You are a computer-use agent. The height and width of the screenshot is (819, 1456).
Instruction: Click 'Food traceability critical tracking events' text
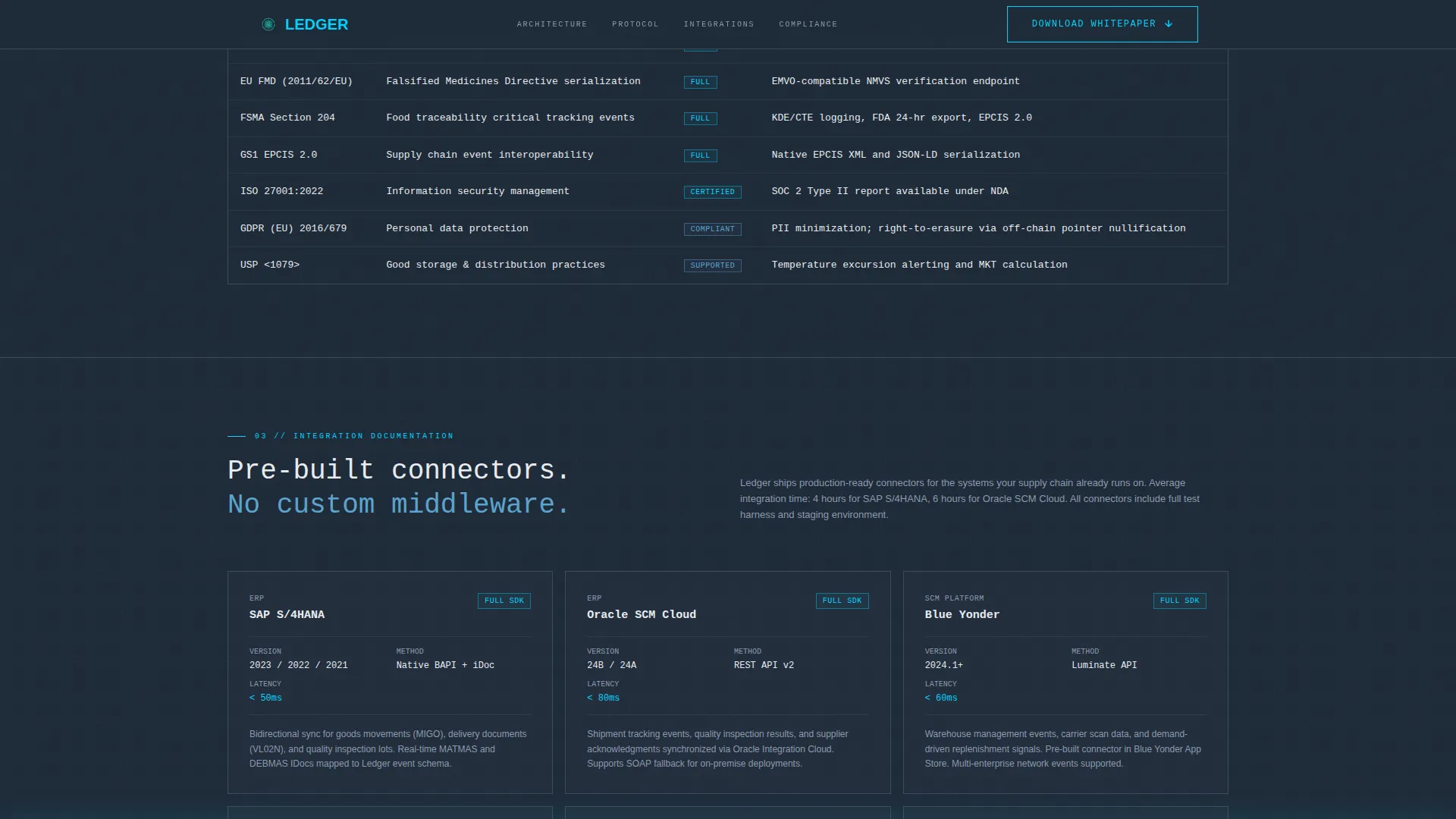(510, 118)
